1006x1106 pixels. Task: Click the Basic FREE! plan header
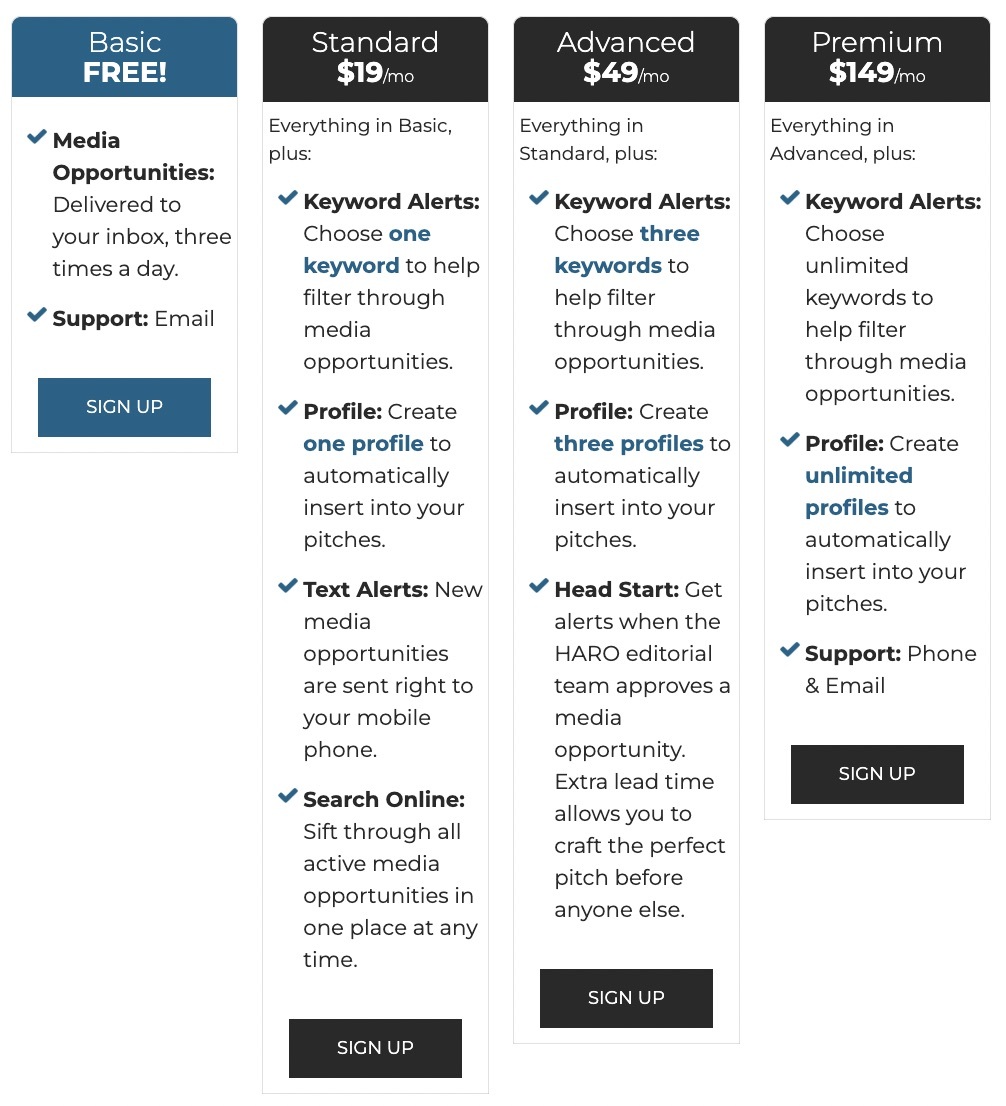124,56
